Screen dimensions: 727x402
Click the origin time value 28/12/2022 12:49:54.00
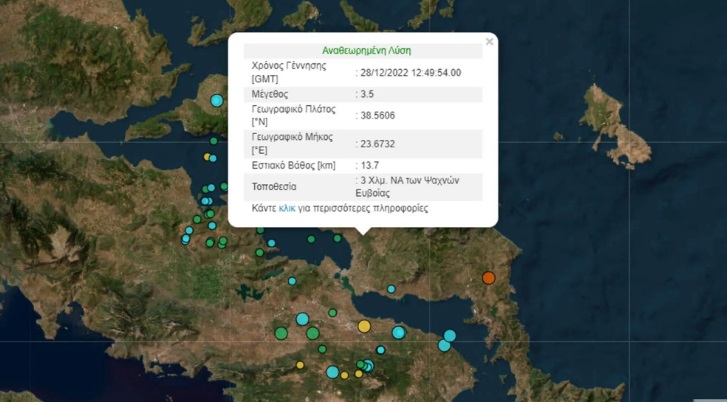tap(411, 72)
